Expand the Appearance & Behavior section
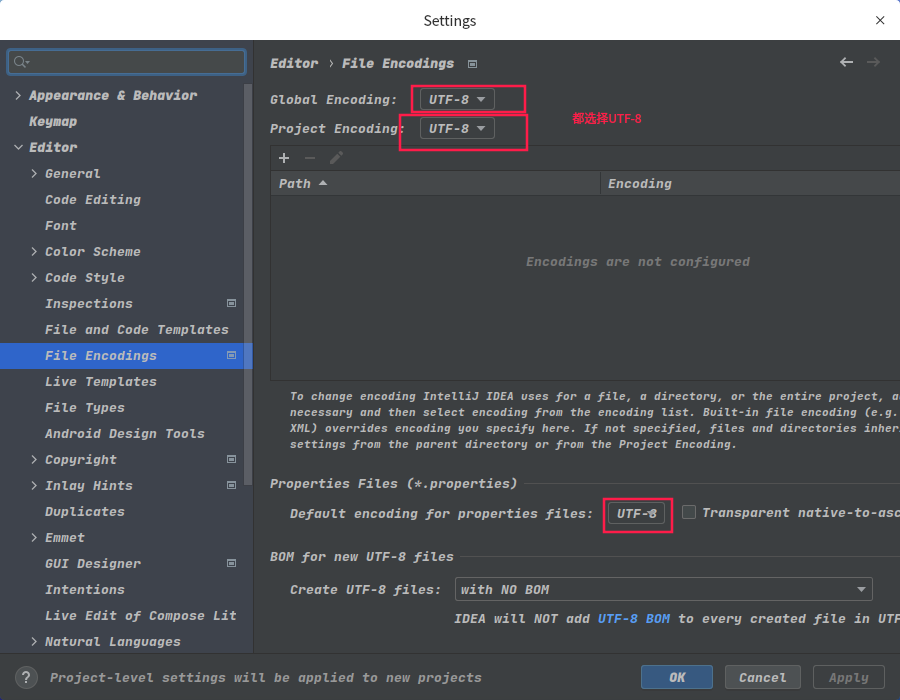900x700 pixels. 18,94
